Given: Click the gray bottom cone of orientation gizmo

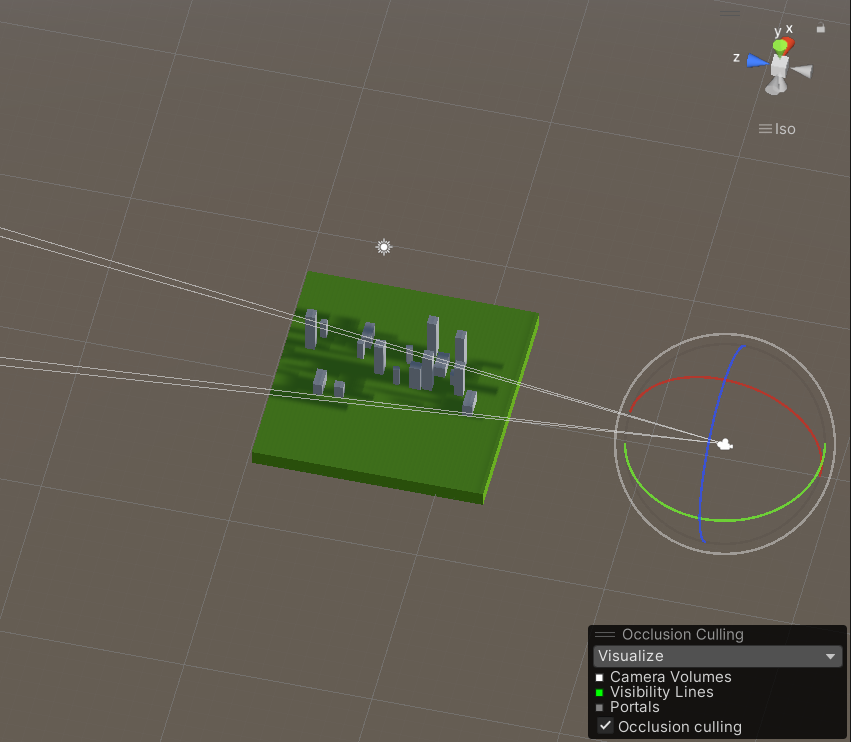Looking at the screenshot, I should point(774,87).
